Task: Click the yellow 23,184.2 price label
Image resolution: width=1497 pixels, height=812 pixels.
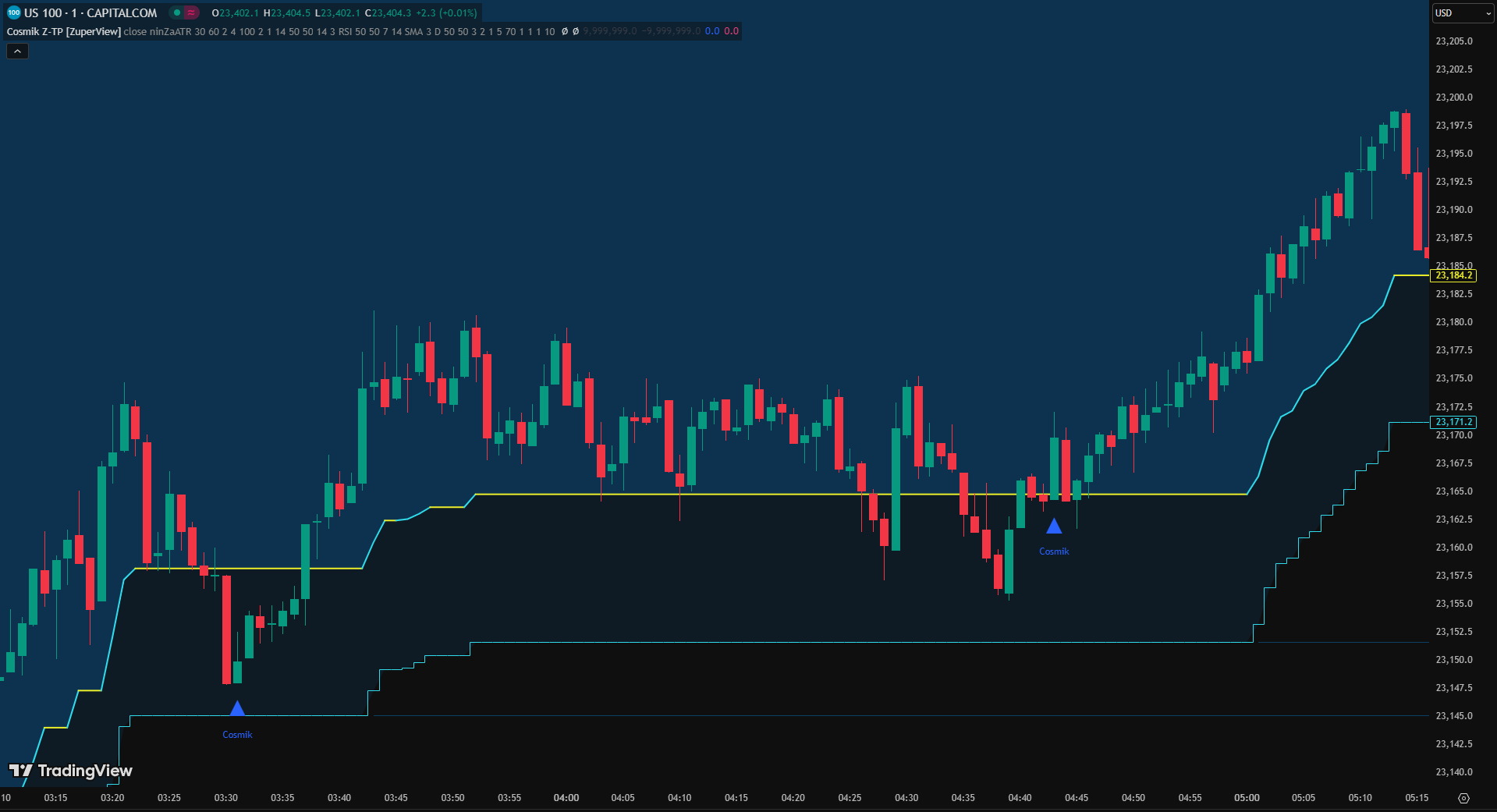Action: click(1453, 275)
